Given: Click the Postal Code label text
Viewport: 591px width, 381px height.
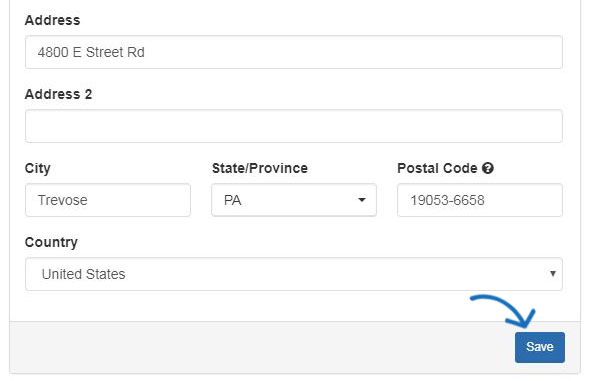Looking at the screenshot, I should pos(437,168).
